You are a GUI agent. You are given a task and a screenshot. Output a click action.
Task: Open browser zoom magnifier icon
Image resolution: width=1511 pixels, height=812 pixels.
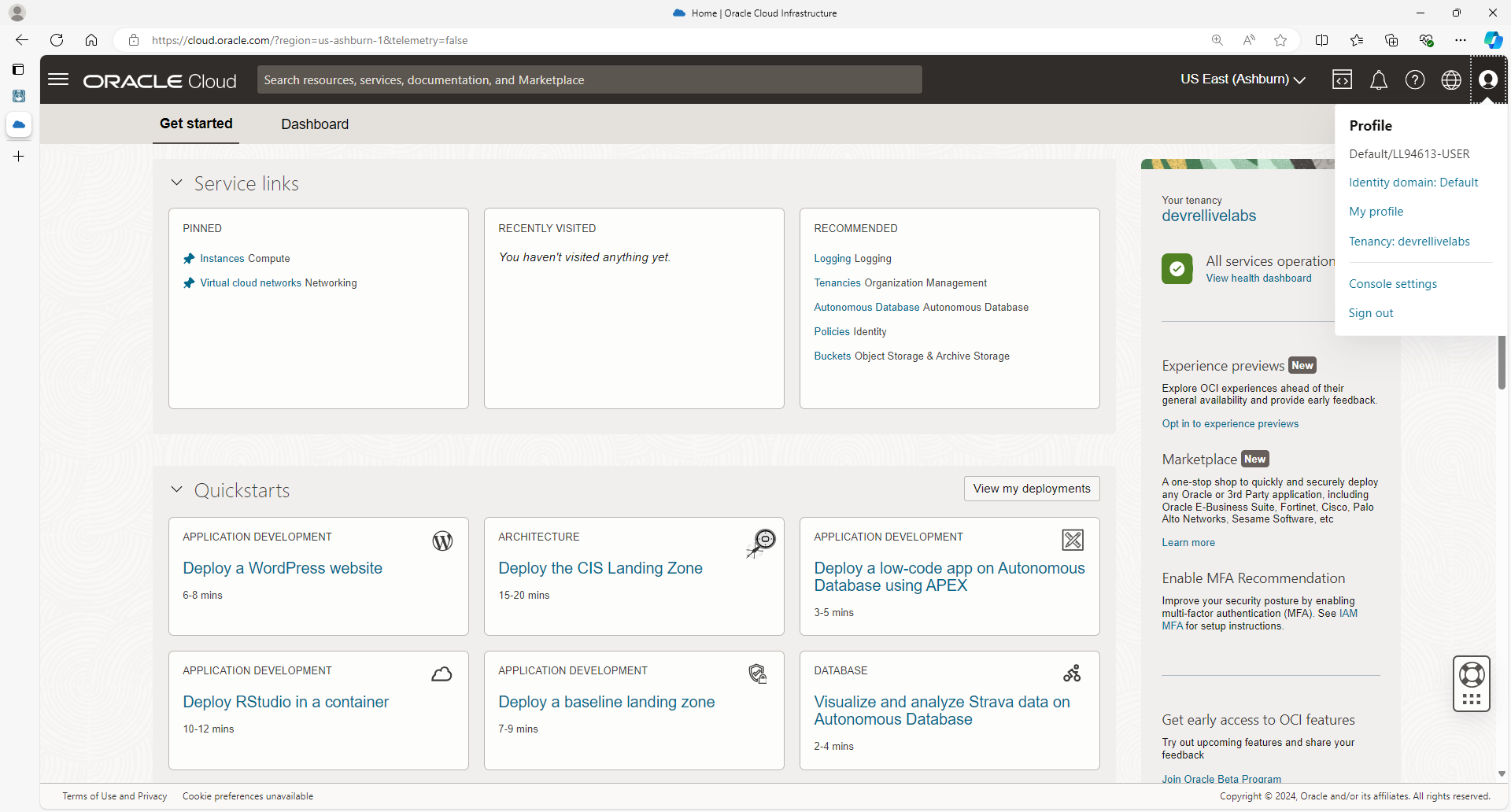pyautogui.click(x=1217, y=40)
